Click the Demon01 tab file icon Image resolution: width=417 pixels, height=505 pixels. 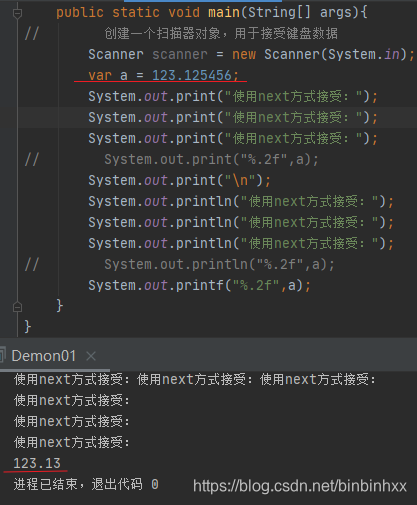3,355
